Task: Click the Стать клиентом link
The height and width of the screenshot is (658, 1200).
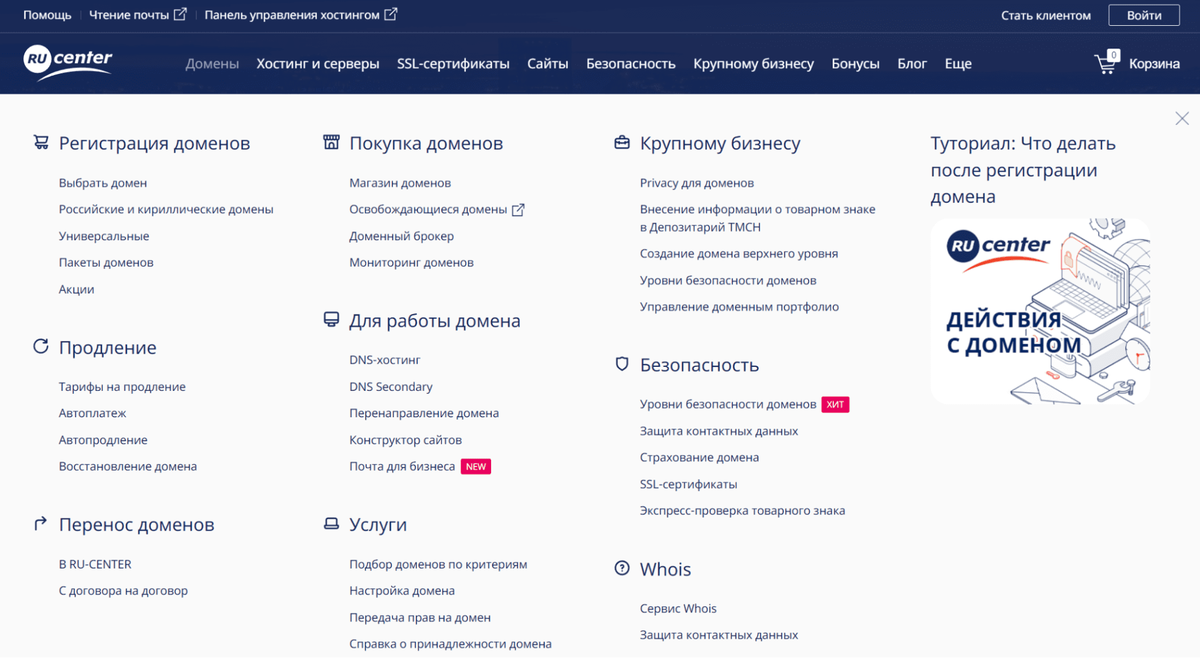Action: (x=1046, y=15)
